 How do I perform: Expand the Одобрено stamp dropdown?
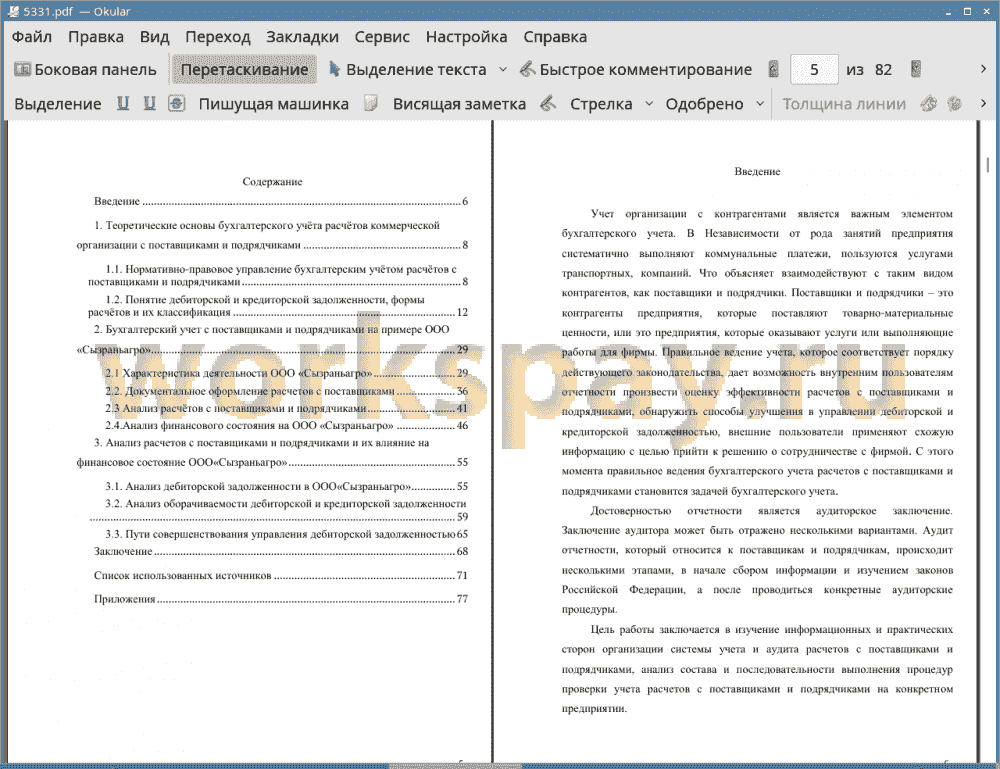[x=760, y=104]
